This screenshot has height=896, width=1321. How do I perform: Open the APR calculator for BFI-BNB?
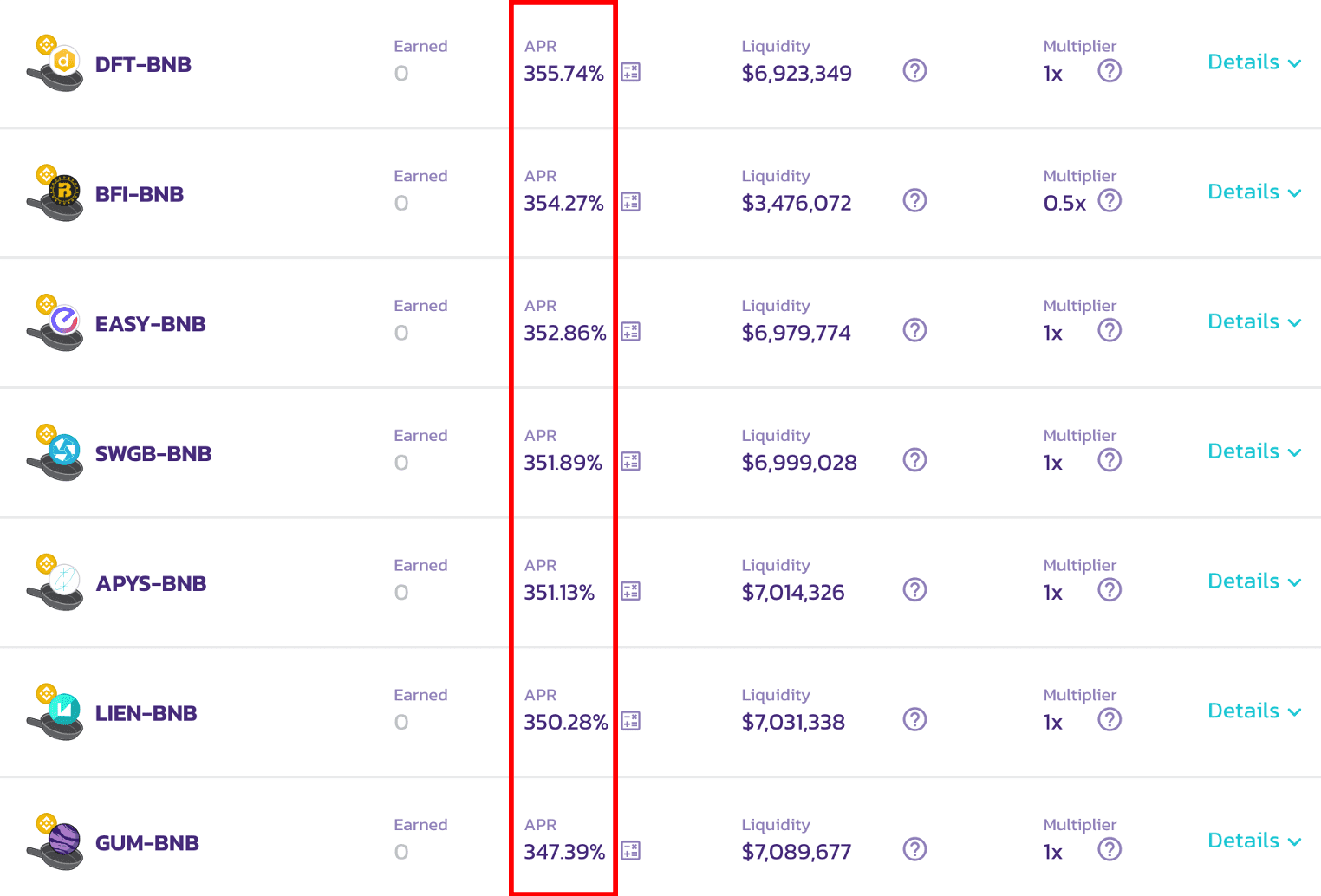pos(631,202)
